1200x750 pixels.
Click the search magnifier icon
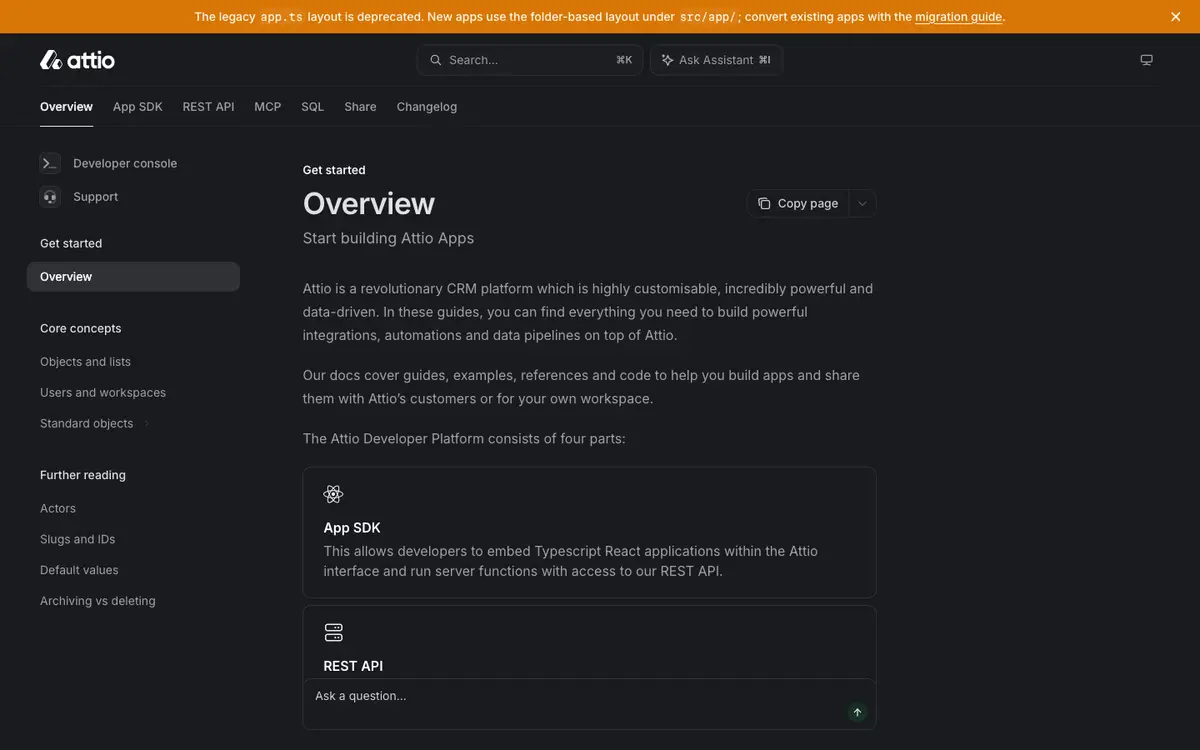coord(436,60)
